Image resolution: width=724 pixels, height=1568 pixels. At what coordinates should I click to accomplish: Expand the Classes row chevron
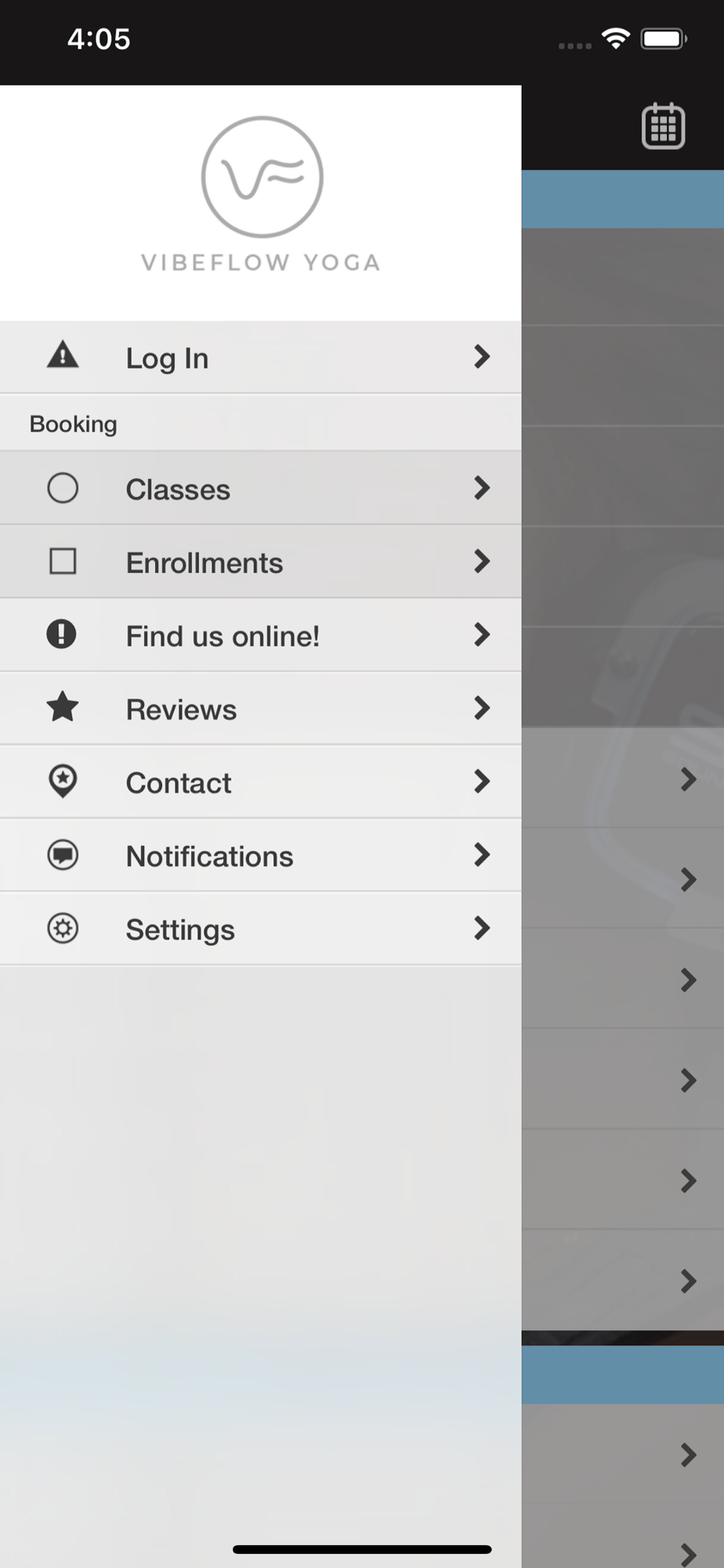click(x=482, y=488)
